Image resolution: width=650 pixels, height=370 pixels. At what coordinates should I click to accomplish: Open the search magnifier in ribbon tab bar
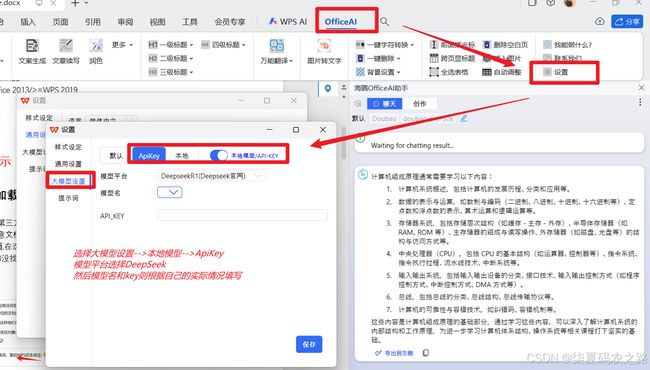pyautogui.click(x=385, y=21)
